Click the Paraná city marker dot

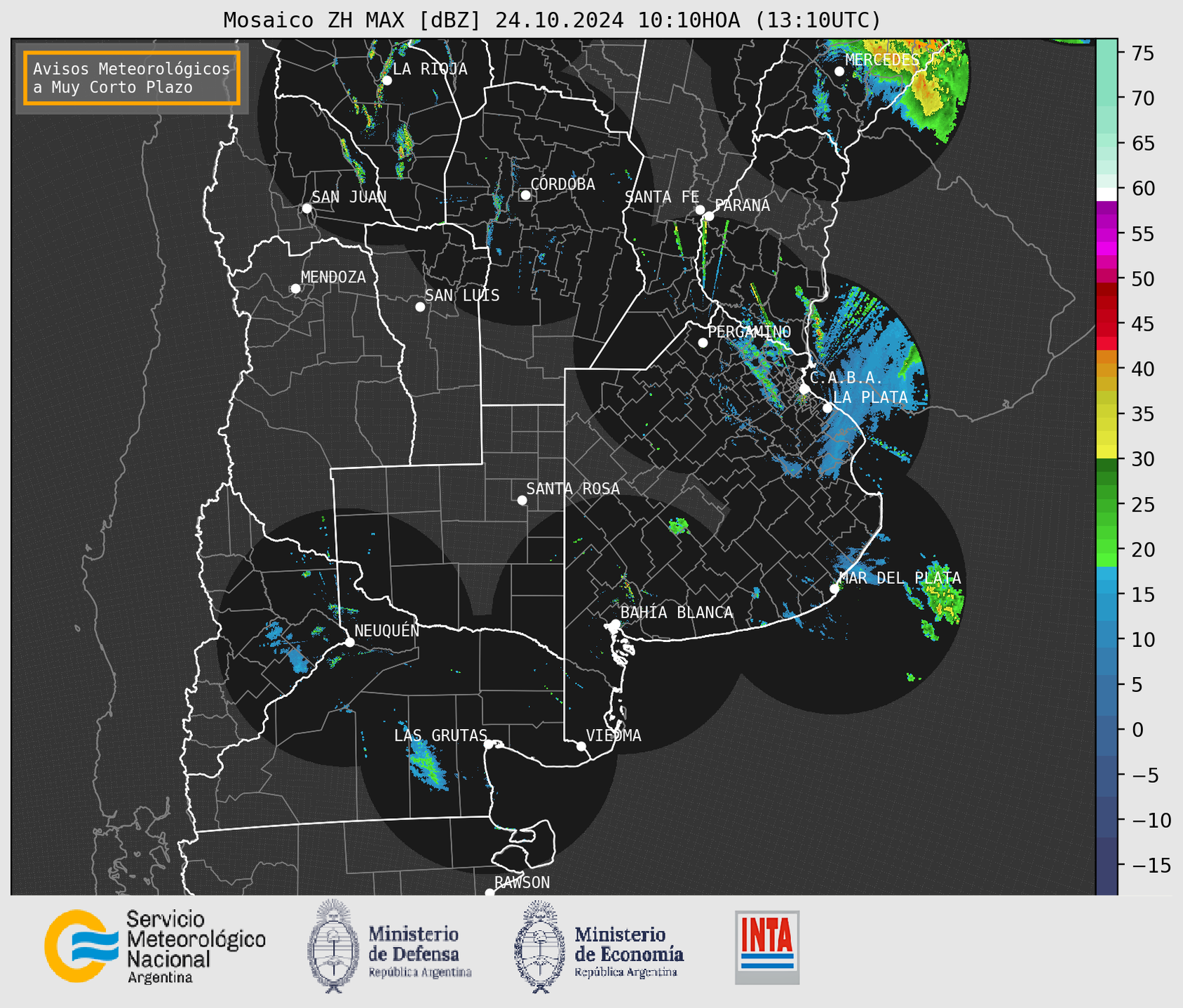click(709, 216)
